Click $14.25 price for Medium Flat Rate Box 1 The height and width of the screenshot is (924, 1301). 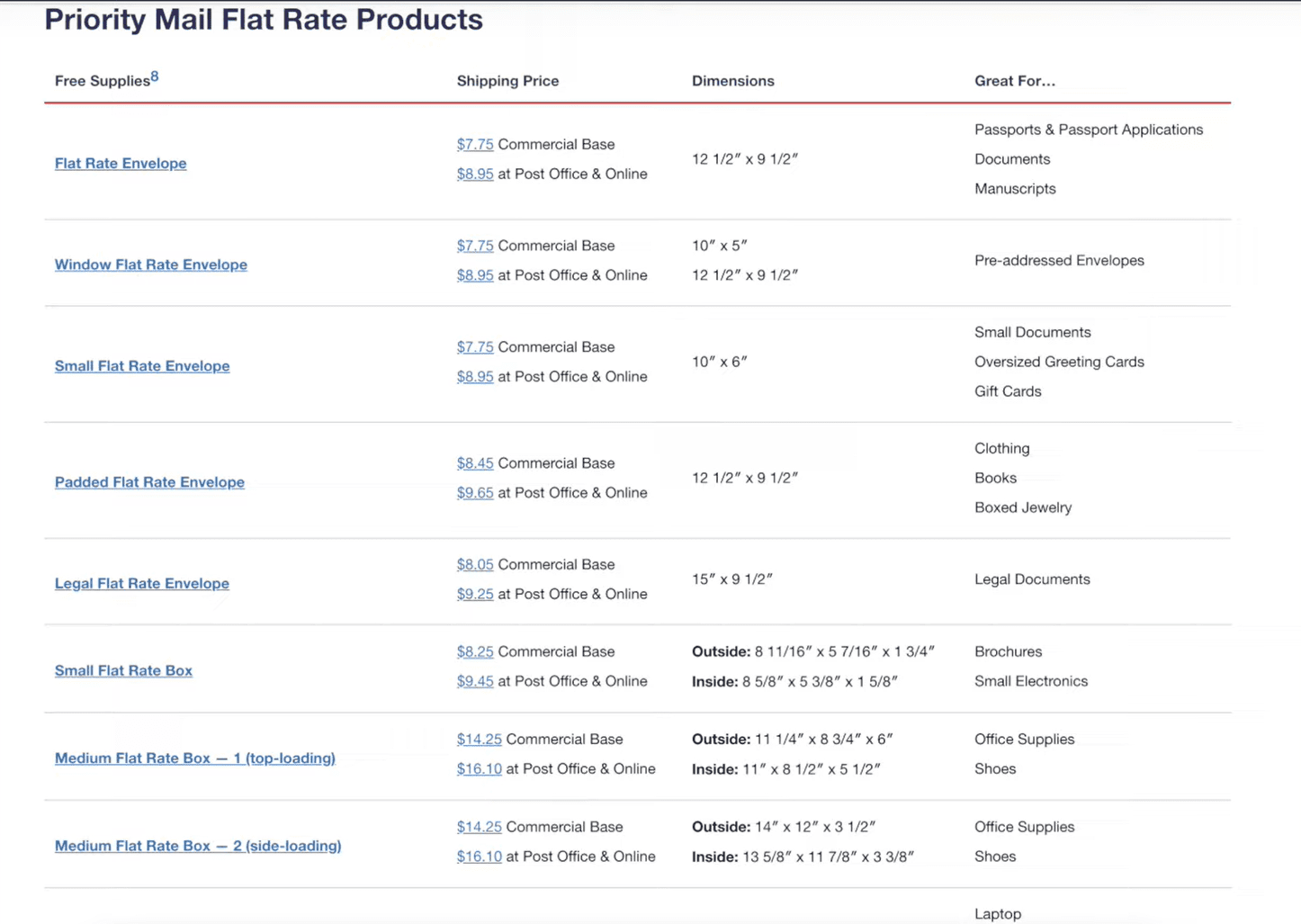[479, 739]
